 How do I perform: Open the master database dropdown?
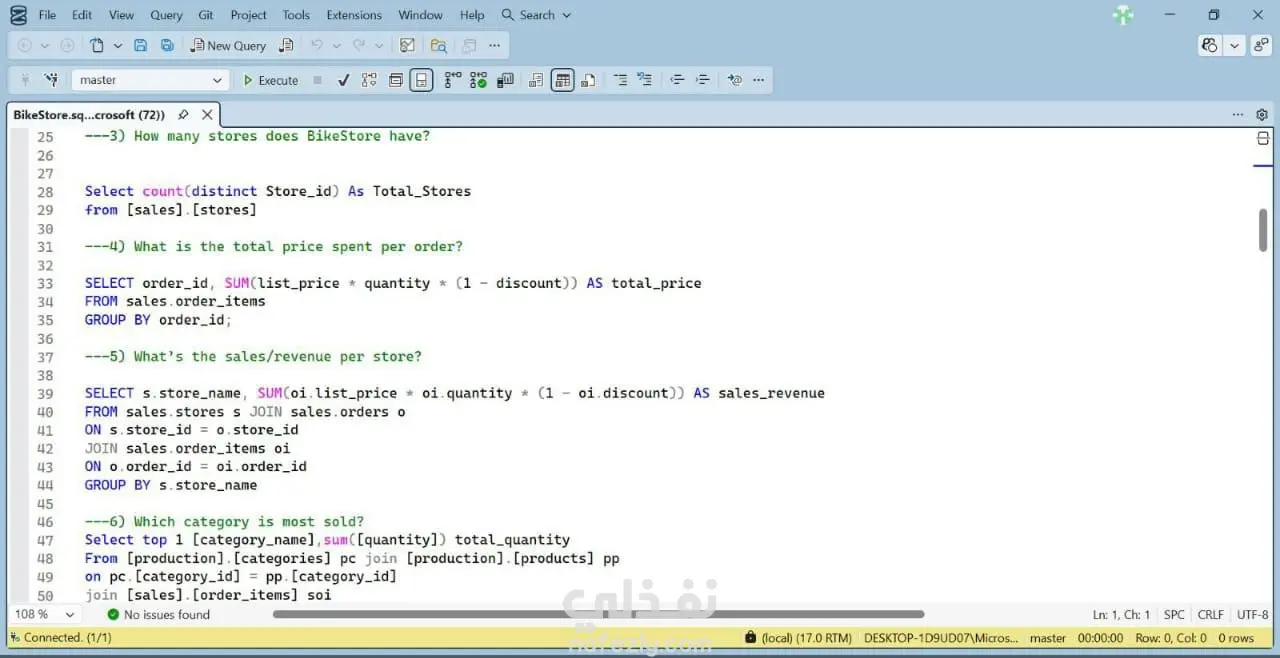(150, 80)
